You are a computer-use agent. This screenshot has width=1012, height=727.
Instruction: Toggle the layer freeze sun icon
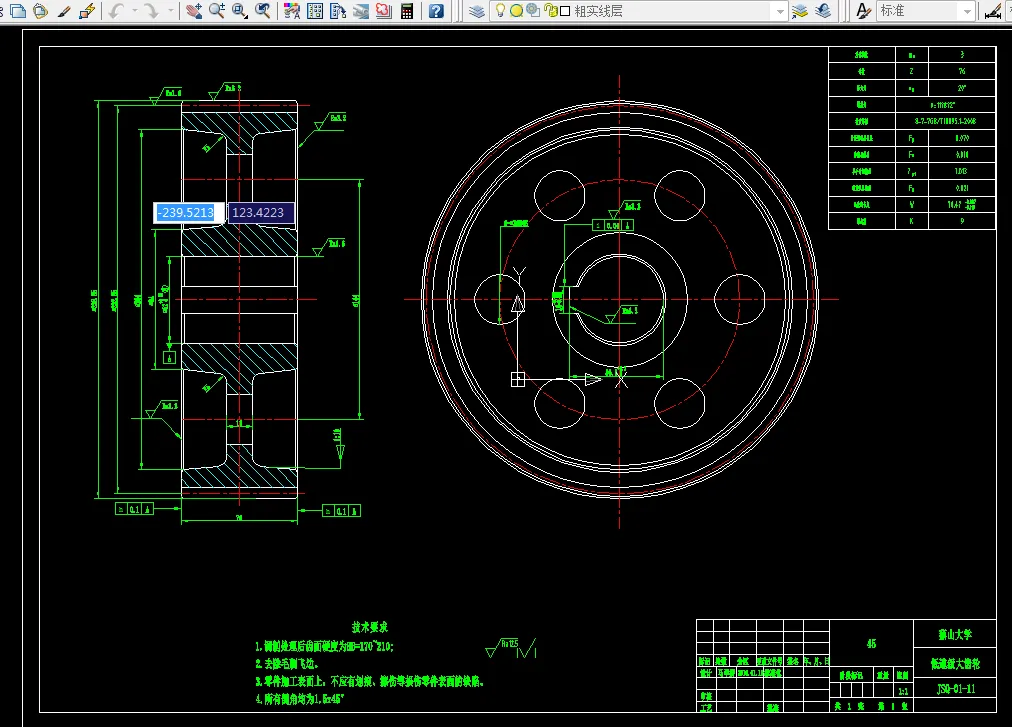[516, 11]
